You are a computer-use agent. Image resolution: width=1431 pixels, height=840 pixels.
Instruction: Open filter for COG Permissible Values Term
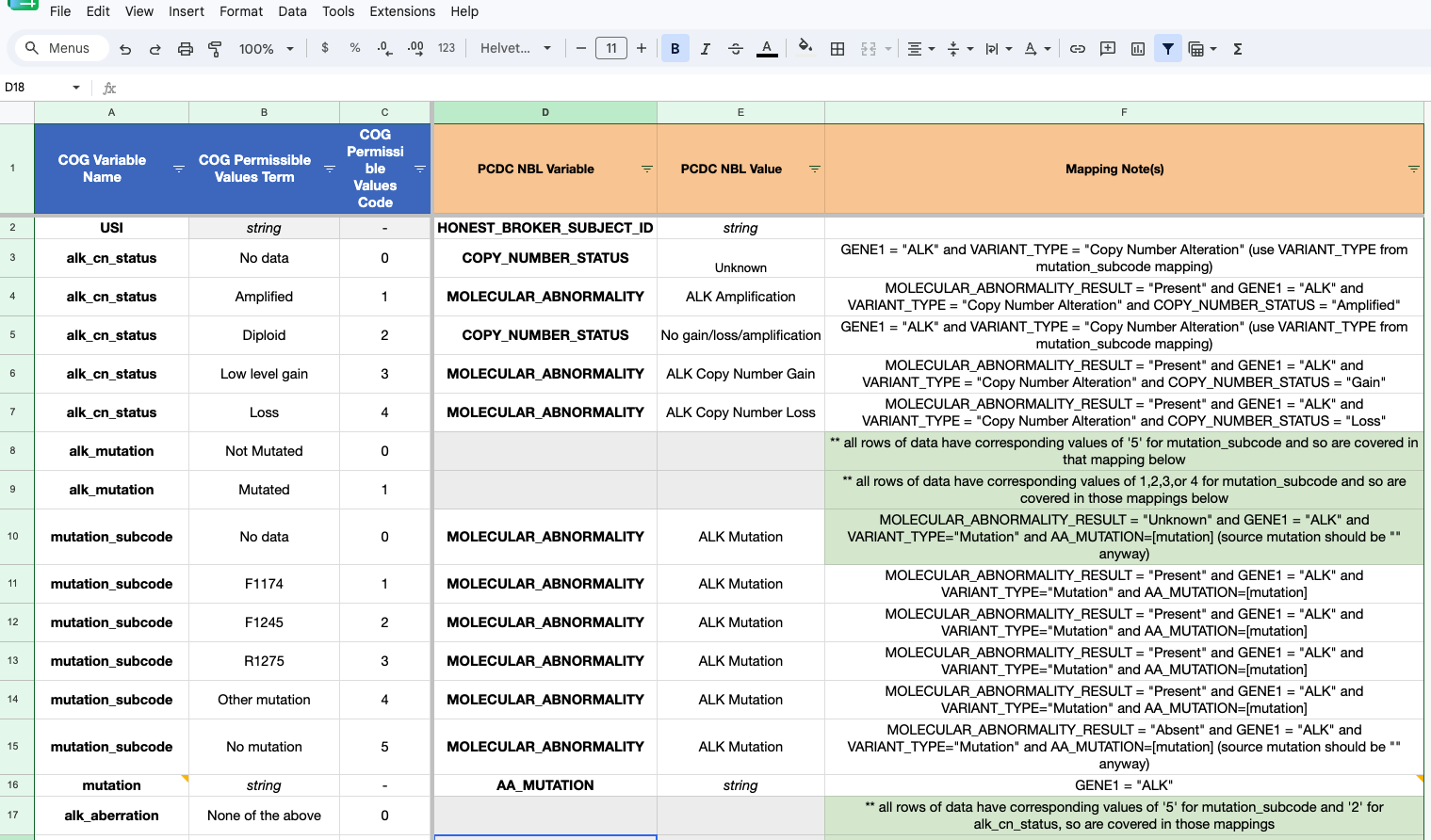click(x=330, y=170)
